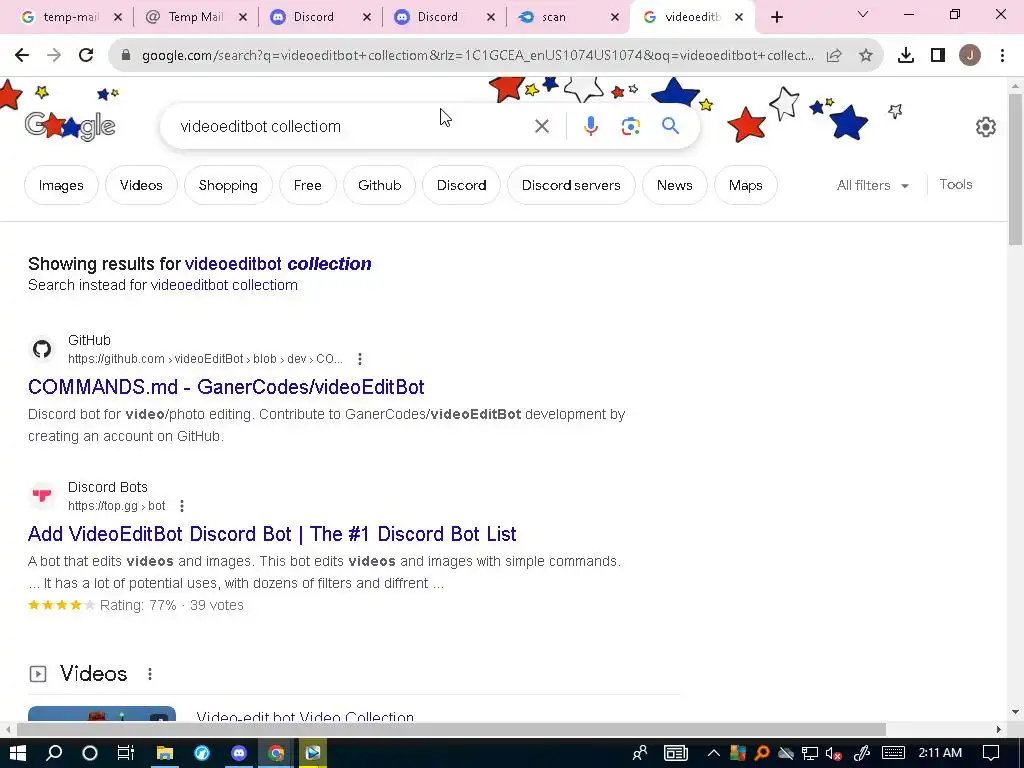Close the scan tab
Image resolution: width=1024 pixels, height=768 pixels.
(615, 17)
